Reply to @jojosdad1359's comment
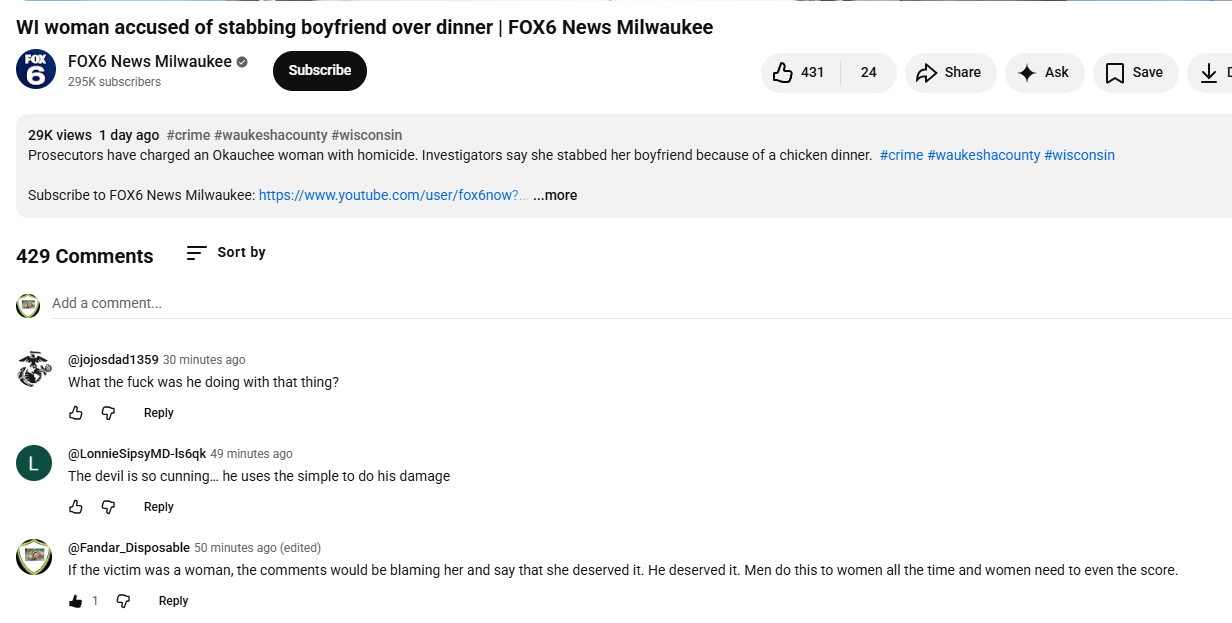Image resolution: width=1232 pixels, height=623 pixels. (x=158, y=412)
